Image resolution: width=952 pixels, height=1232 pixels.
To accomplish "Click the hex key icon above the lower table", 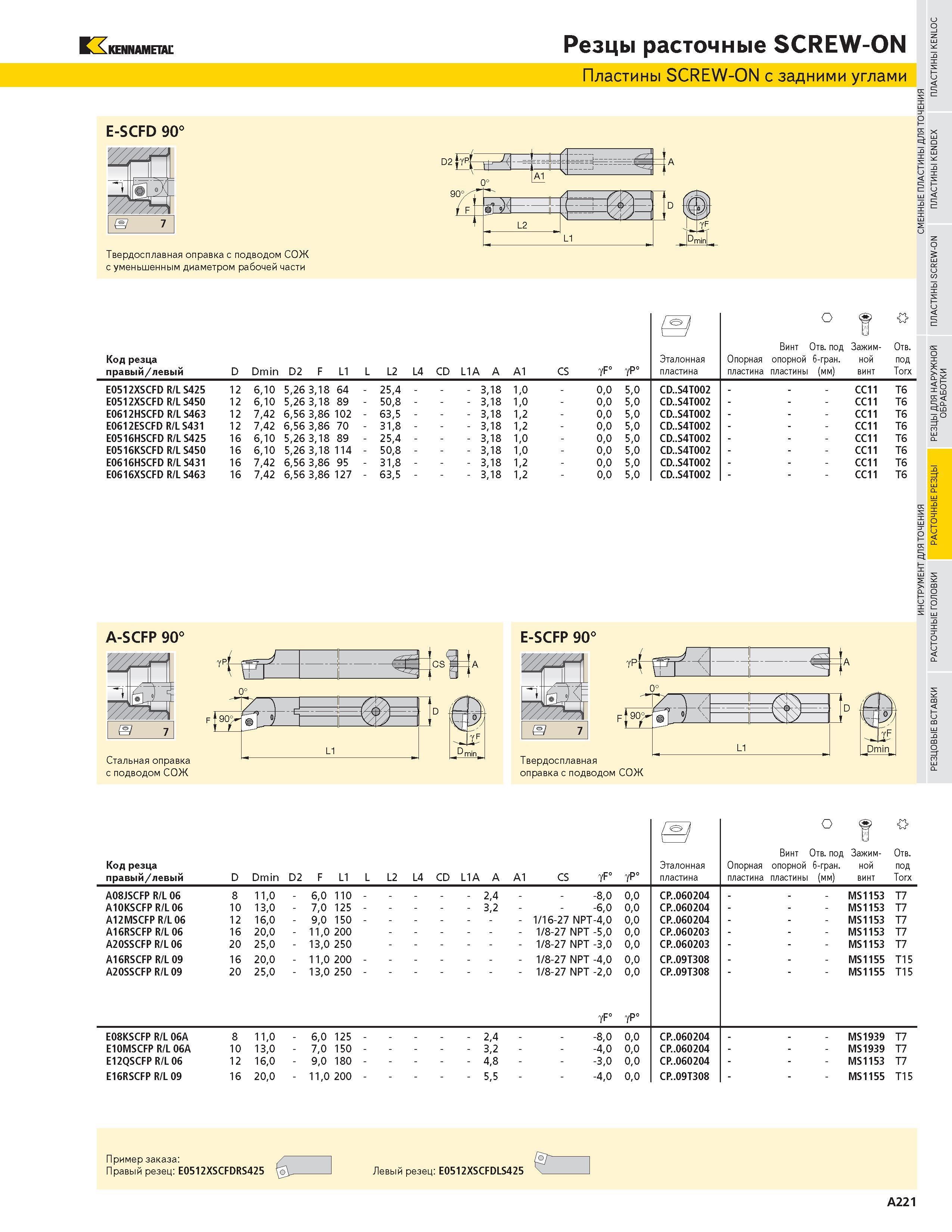I will pos(827,824).
